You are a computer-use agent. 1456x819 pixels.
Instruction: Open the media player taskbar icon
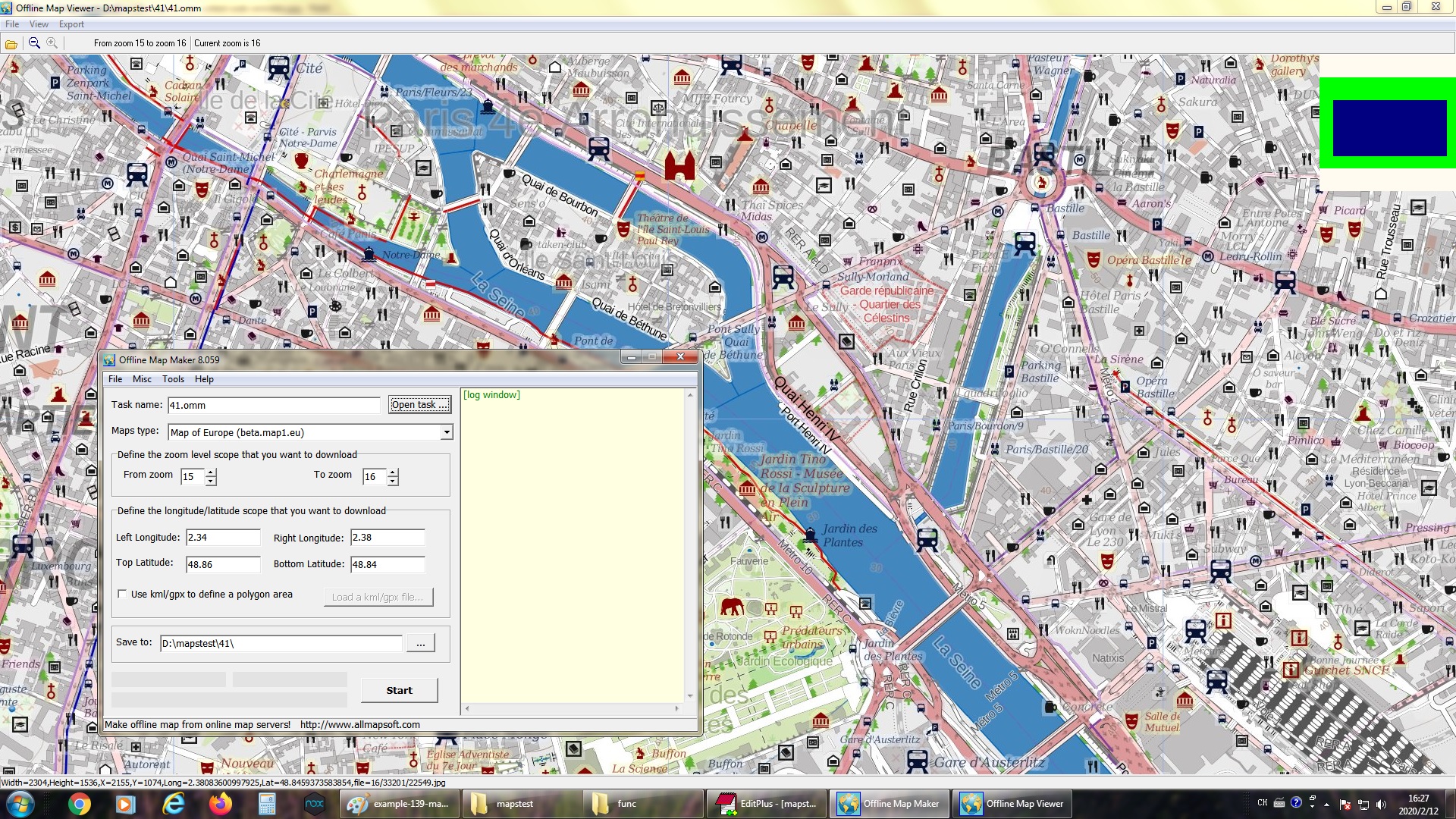click(126, 804)
